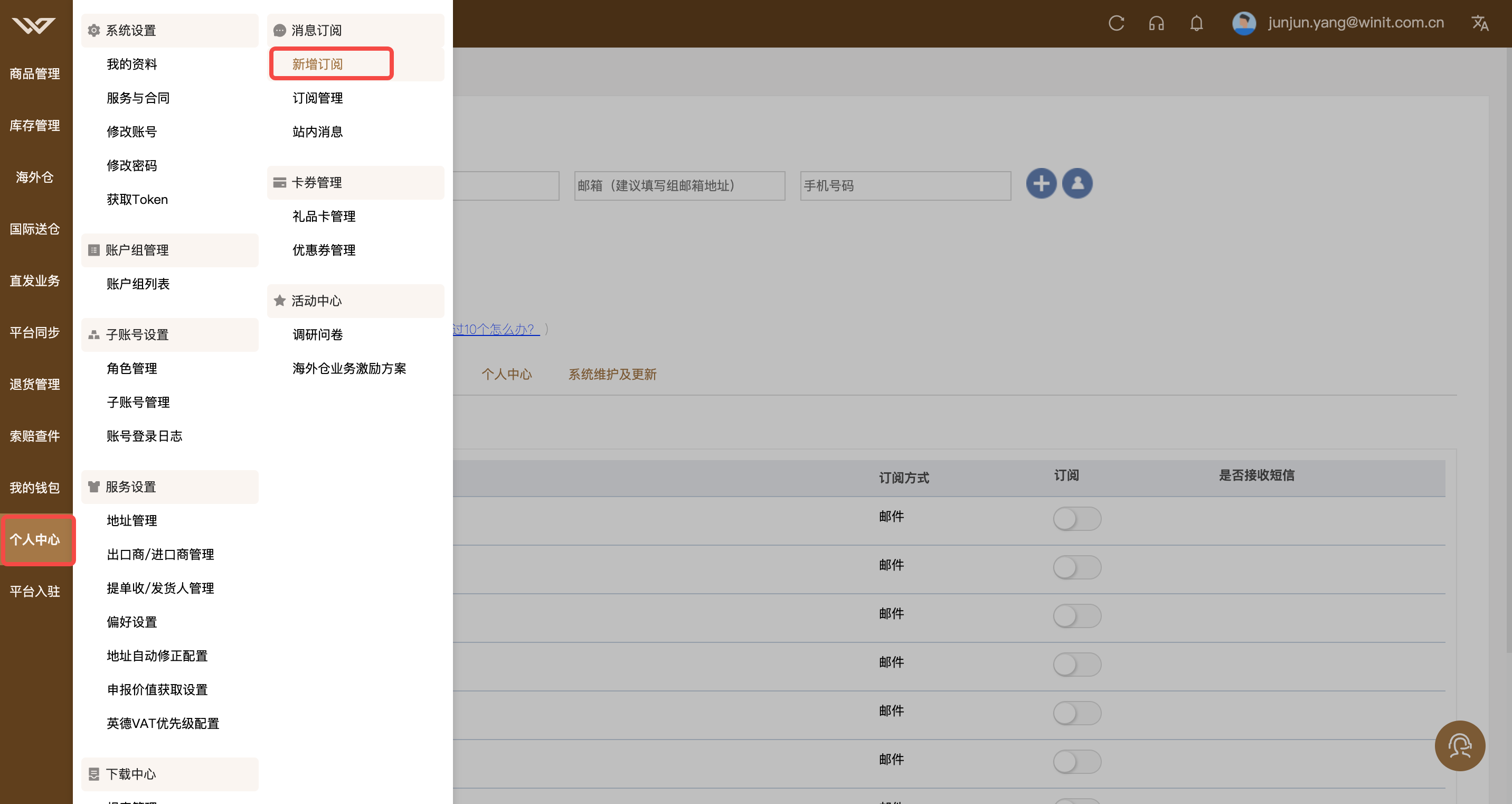Open 获取Token page

137,200
